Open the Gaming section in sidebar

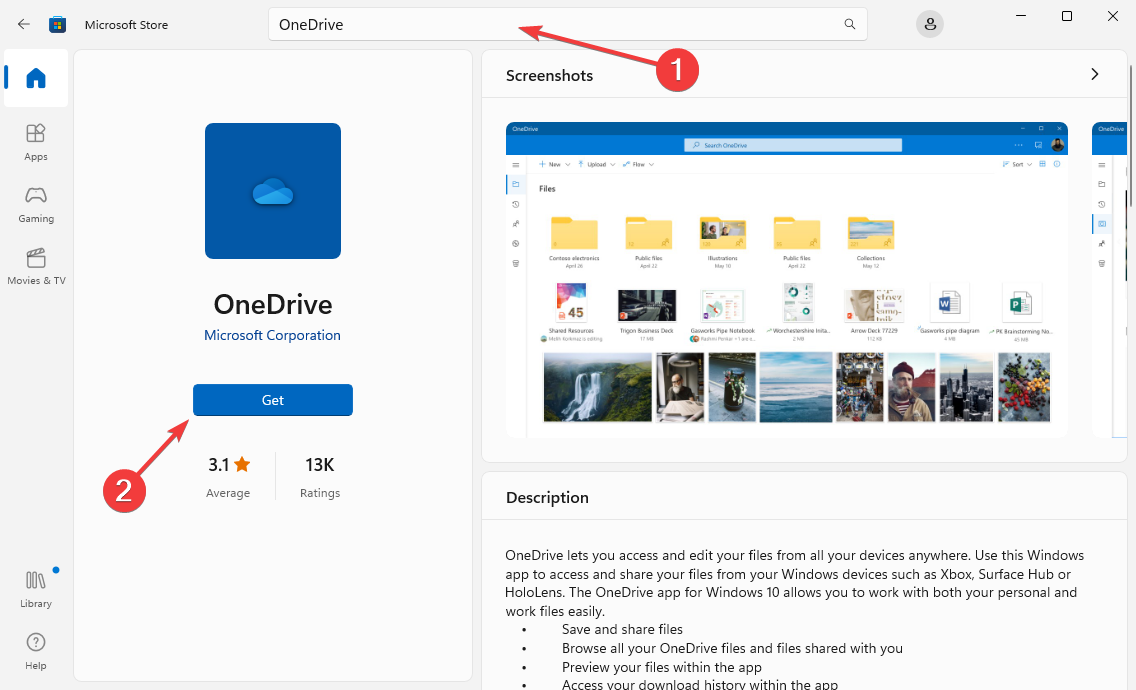click(36, 204)
